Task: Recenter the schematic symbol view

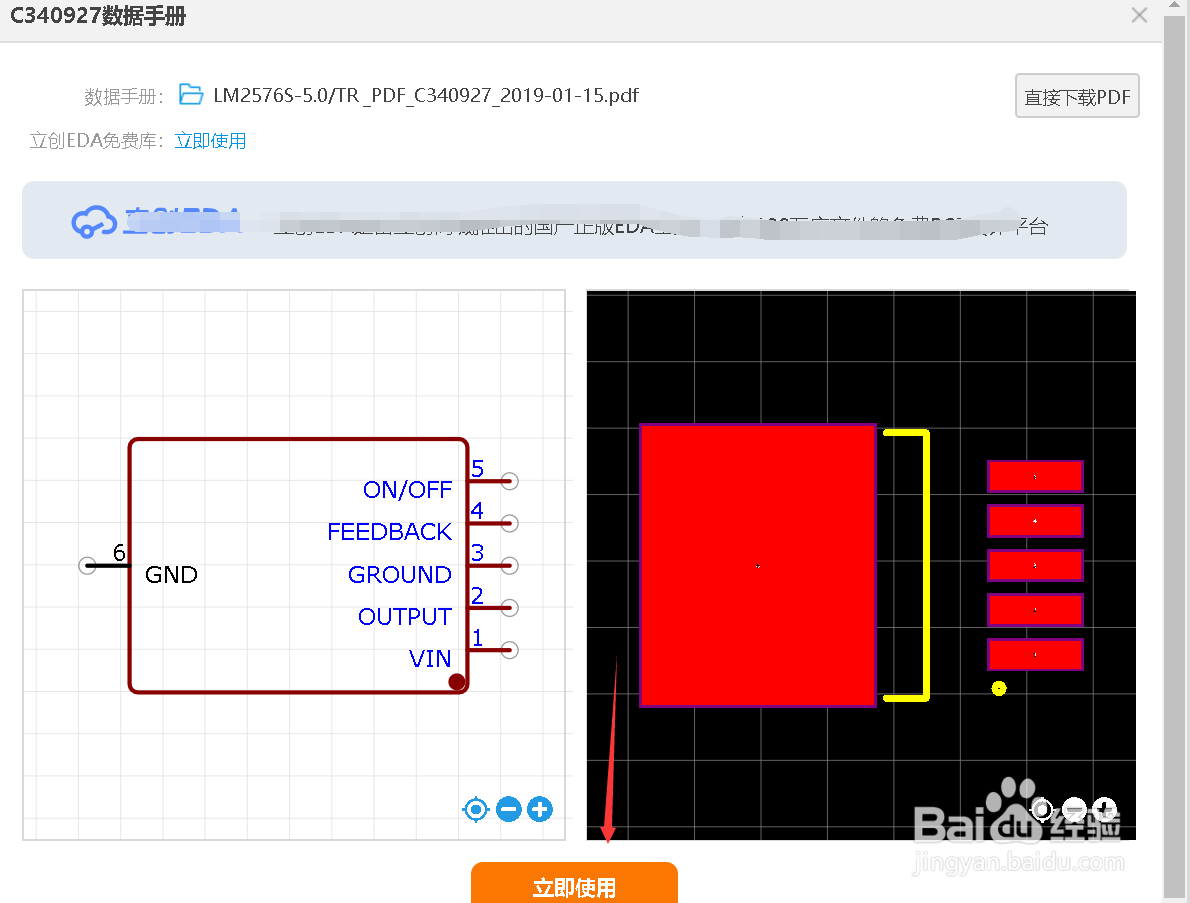Action: (x=476, y=810)
